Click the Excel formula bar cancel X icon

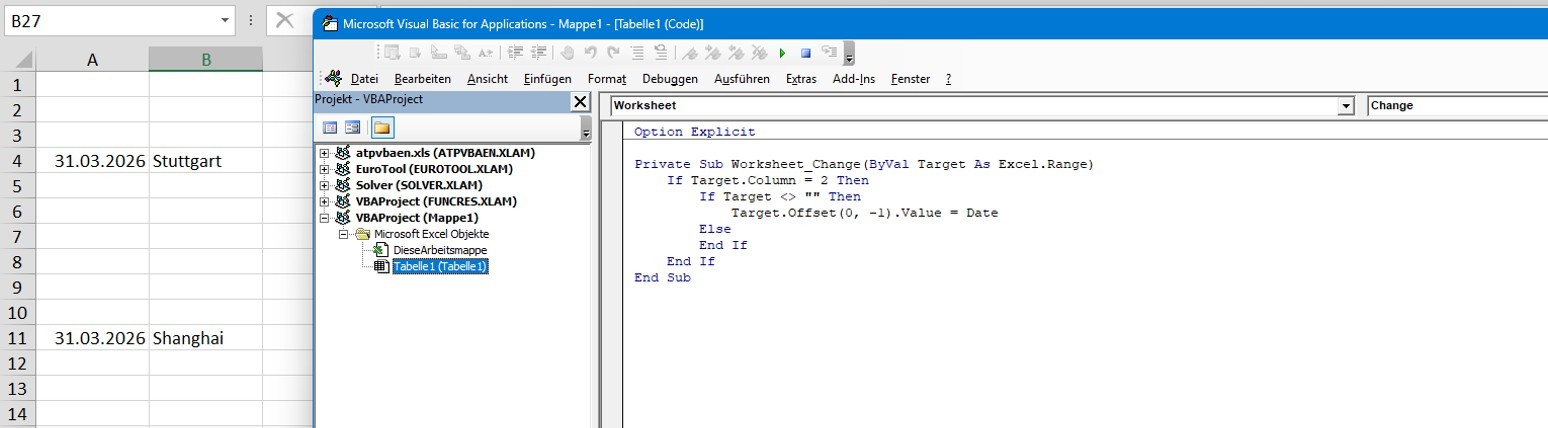(x=285, y=20)
